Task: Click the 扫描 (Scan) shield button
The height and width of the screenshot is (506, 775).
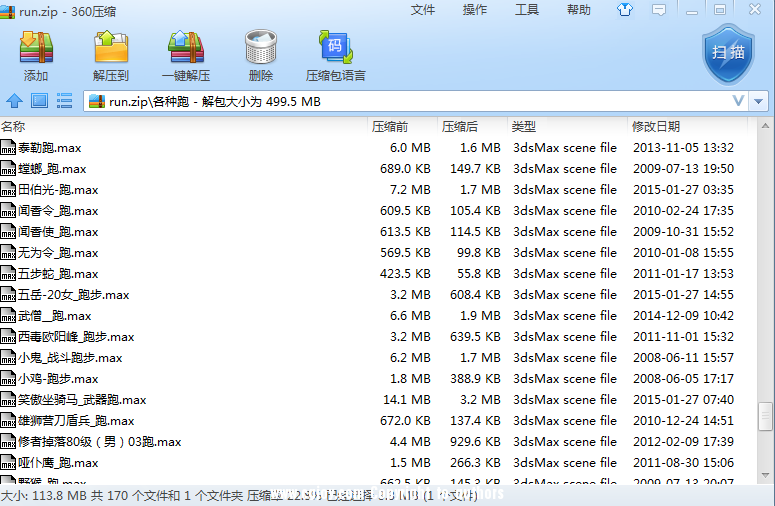Action: point(727,52)
